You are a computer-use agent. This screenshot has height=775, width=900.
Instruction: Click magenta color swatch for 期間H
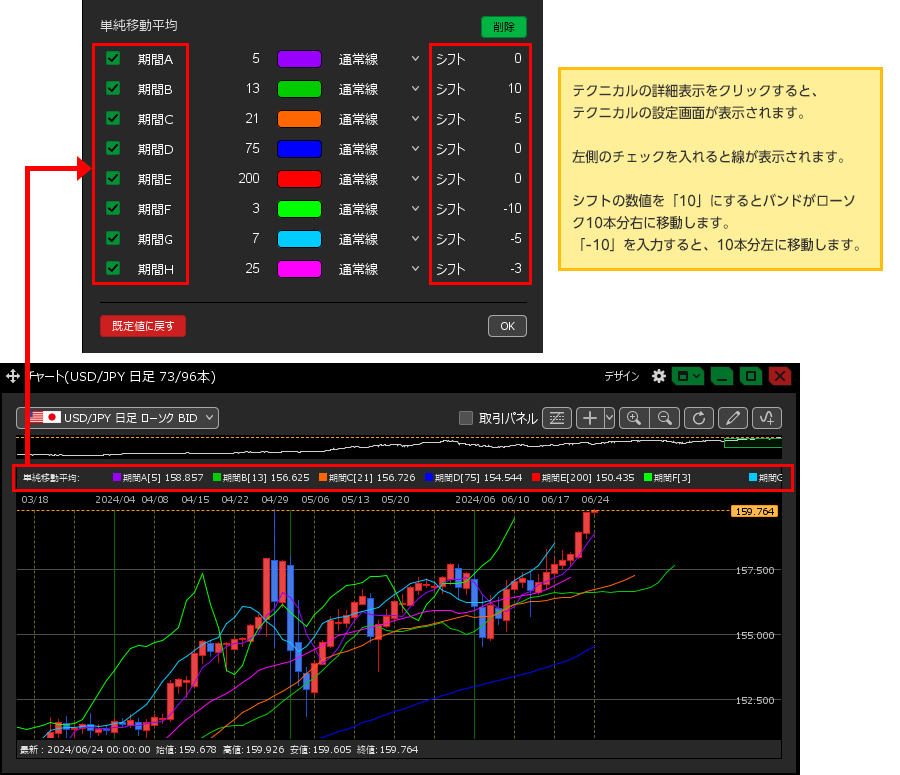point(300,269)
